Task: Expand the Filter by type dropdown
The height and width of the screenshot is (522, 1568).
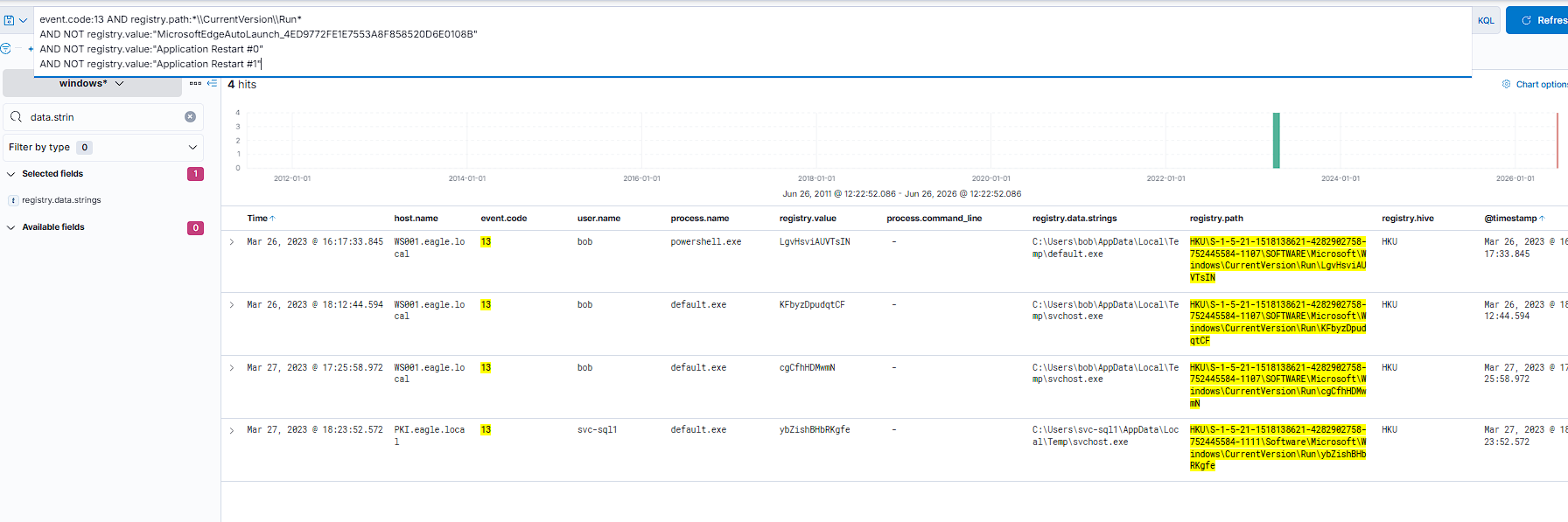Action: [x=103, y=148]
